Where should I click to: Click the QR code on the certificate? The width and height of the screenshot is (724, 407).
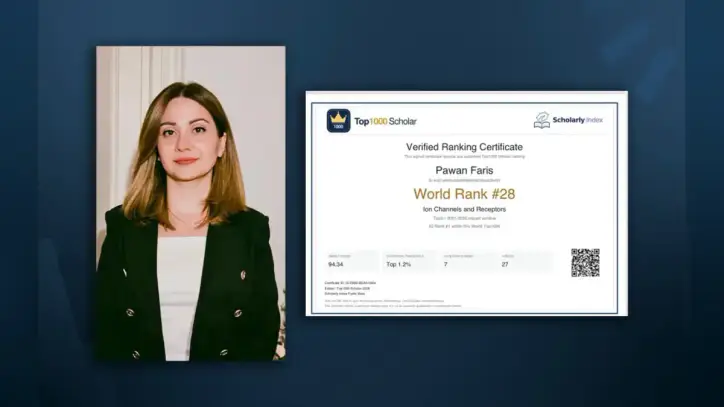click(585, 263)
